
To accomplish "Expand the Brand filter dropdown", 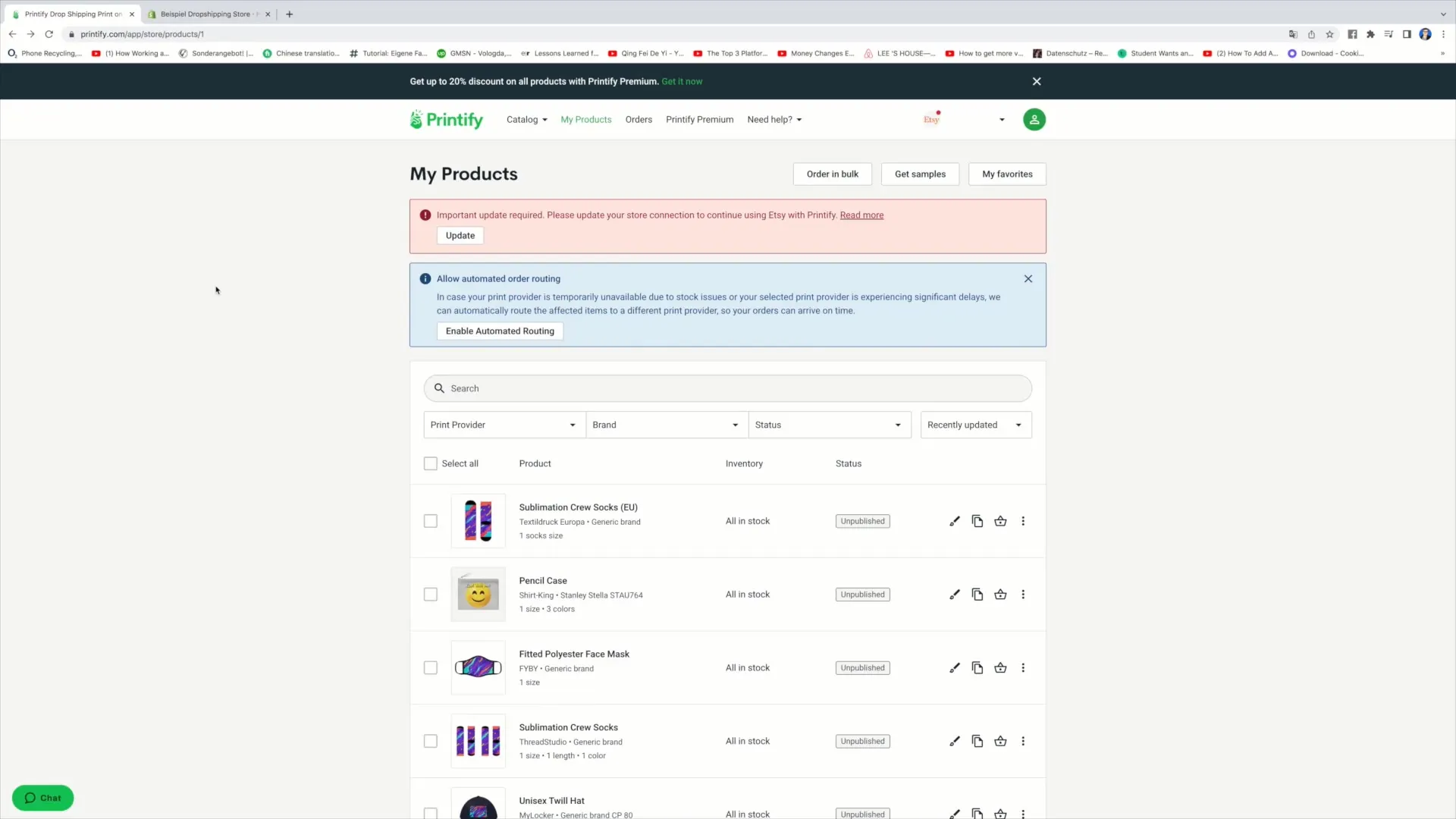I will 667,425.
